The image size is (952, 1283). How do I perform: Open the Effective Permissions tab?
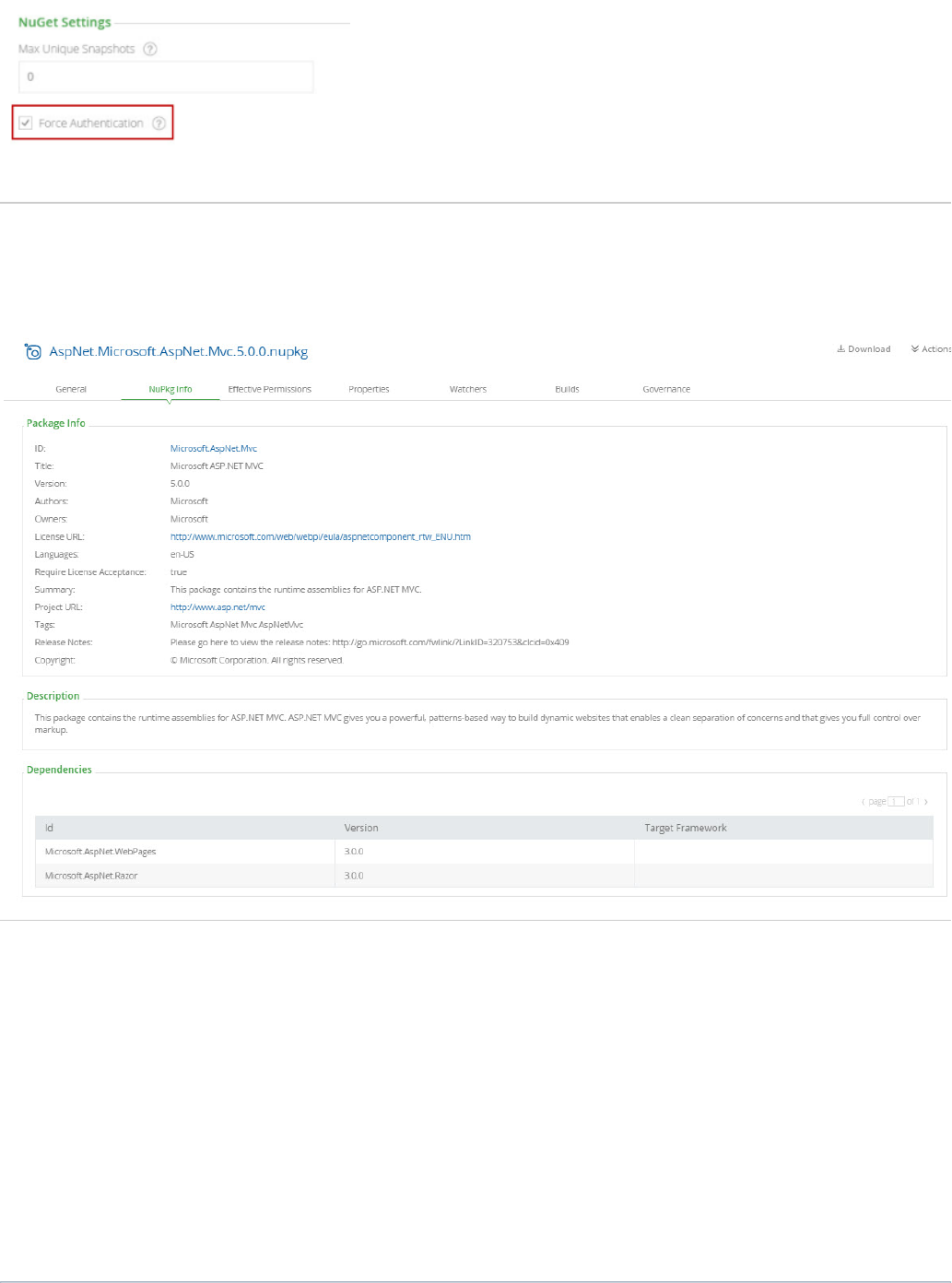(270, 389)
